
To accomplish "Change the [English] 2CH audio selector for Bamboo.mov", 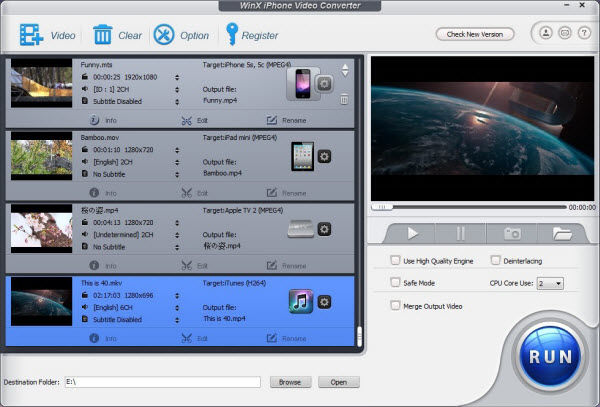I will 177,162.
